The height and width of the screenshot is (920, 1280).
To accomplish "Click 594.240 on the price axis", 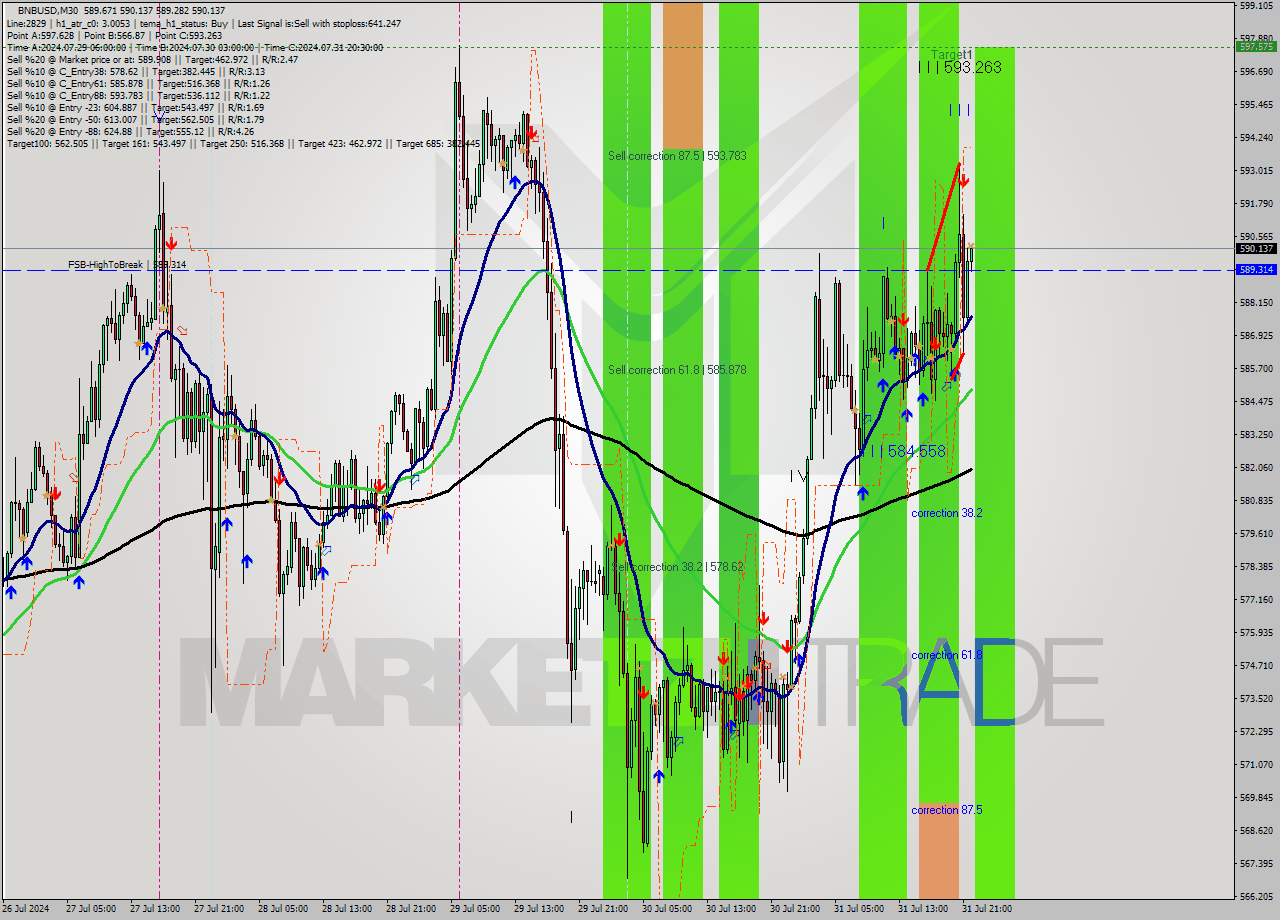I will (1256, 137).
